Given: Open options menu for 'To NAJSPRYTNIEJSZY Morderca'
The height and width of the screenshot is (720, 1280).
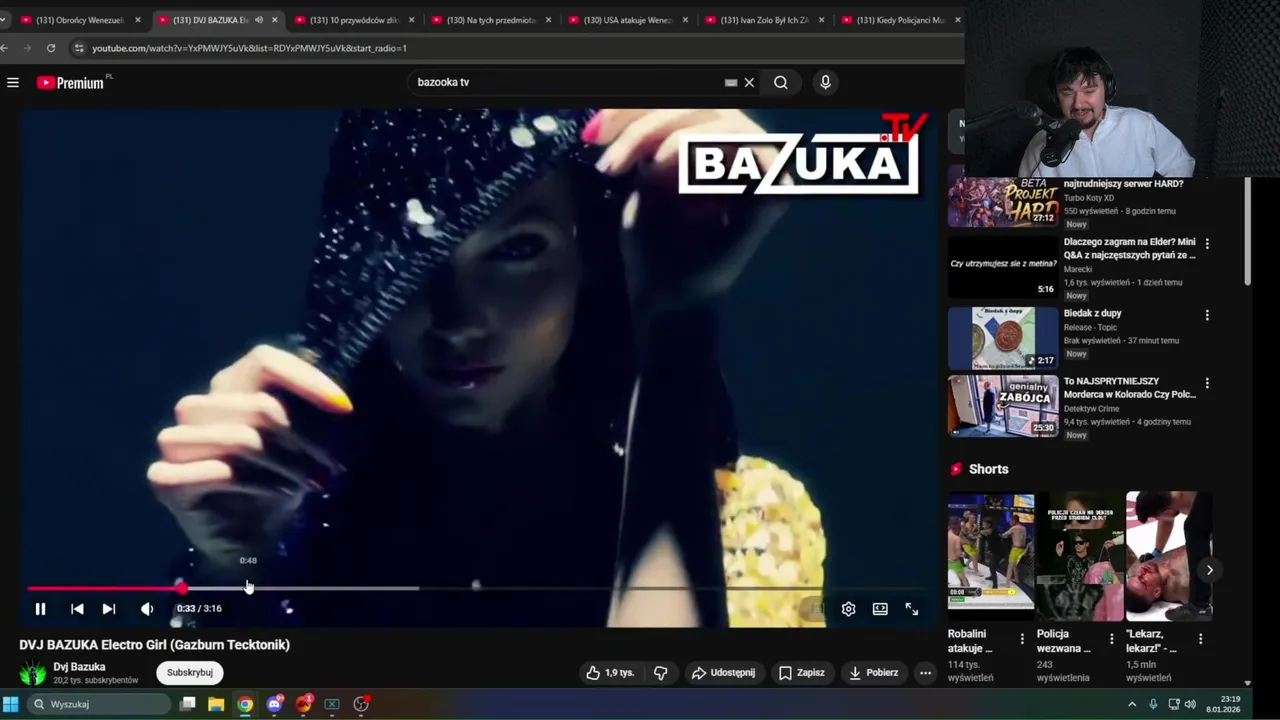Looking at the screenshot, I should 1207,383.
